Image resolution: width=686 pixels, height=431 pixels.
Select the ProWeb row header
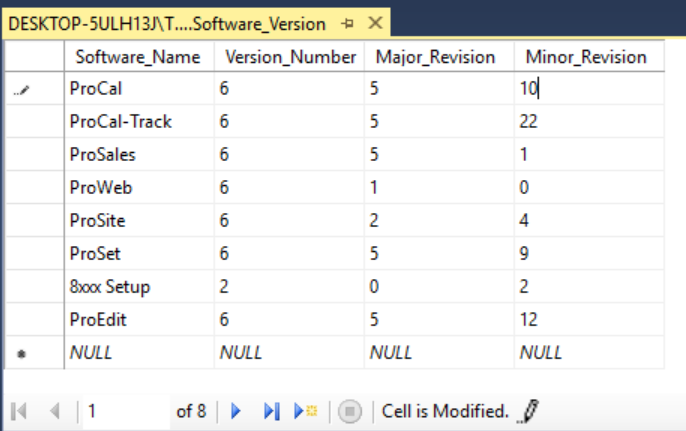34,187
